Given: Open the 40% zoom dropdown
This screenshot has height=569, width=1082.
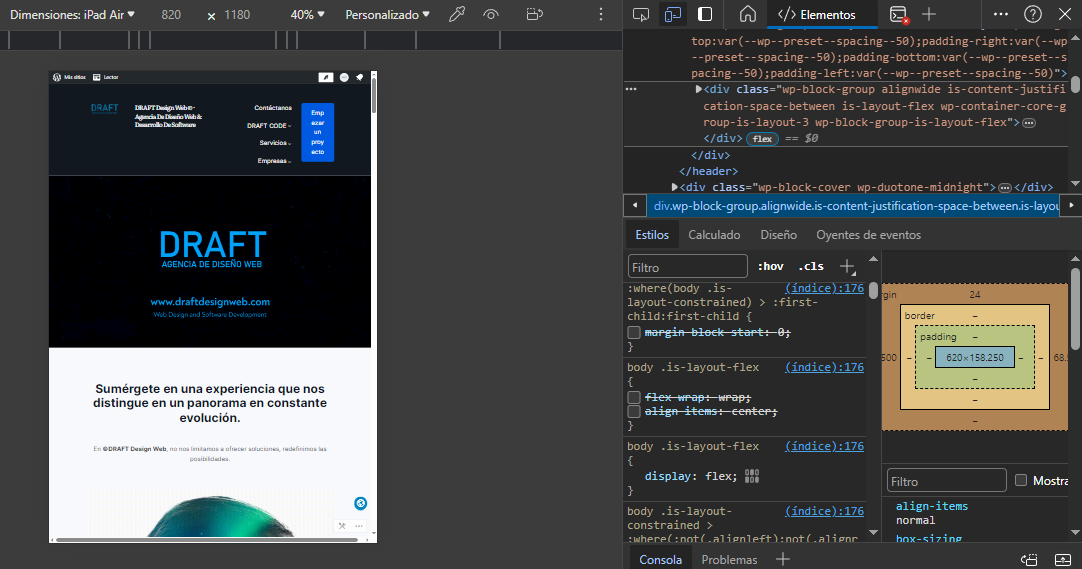Looking at the screenshot, I should 308,15.
